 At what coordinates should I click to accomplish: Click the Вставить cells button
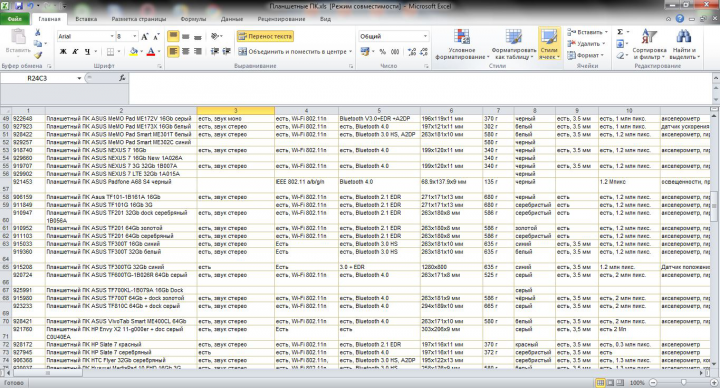coord(587,32)
